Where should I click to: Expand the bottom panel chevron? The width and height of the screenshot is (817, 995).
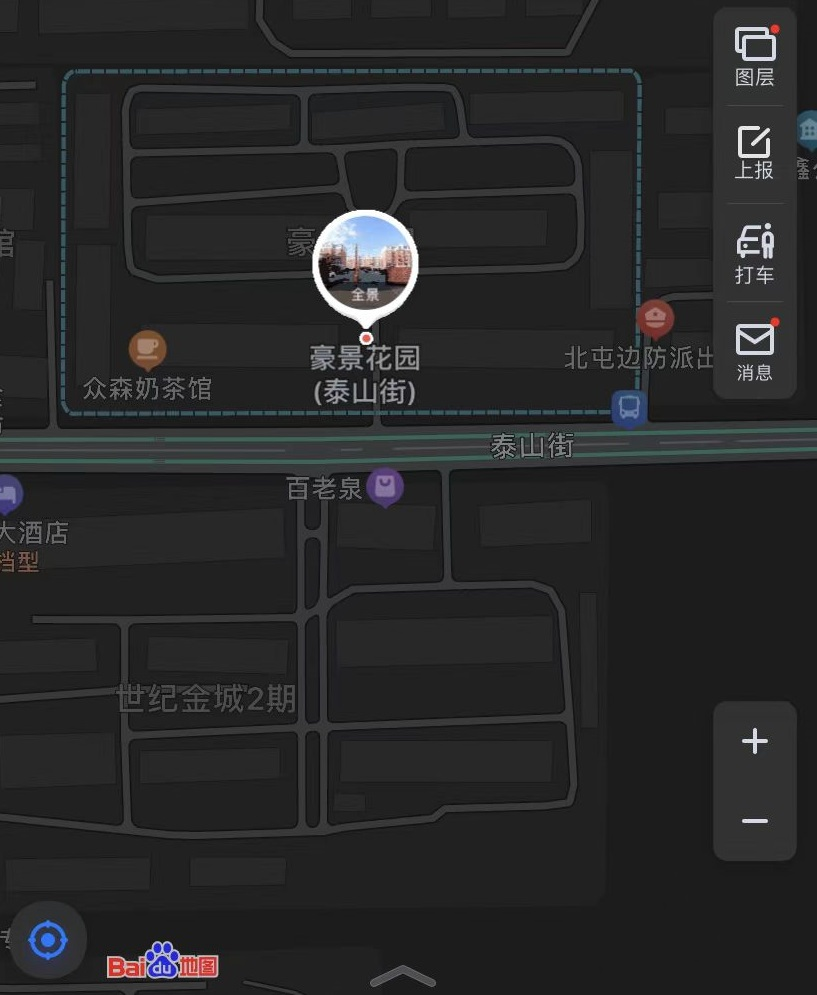pos(402,977)
